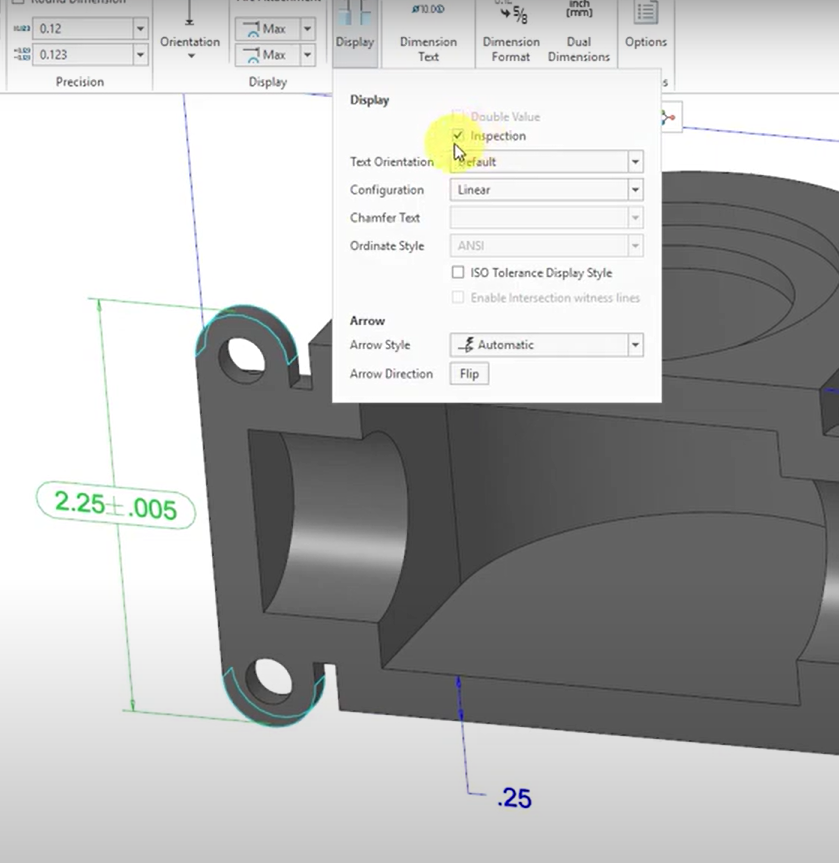839x863 pixels.
Task: Enable the Inspection checkbox
Action: pos(457,136)
